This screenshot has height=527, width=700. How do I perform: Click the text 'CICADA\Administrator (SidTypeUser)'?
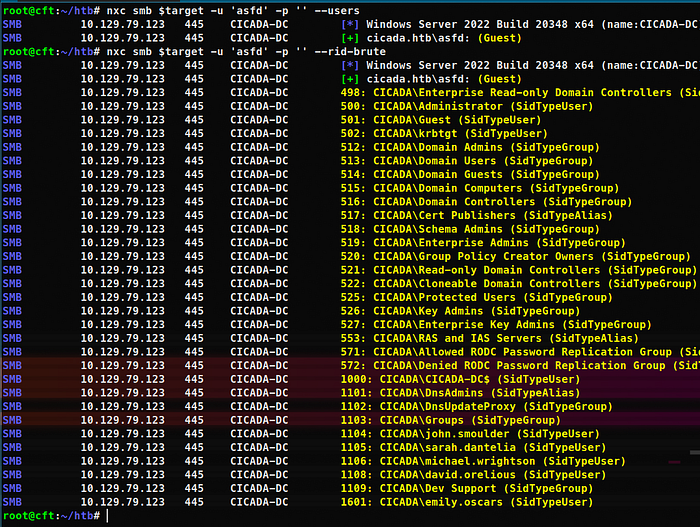click(x=483, y=106)
